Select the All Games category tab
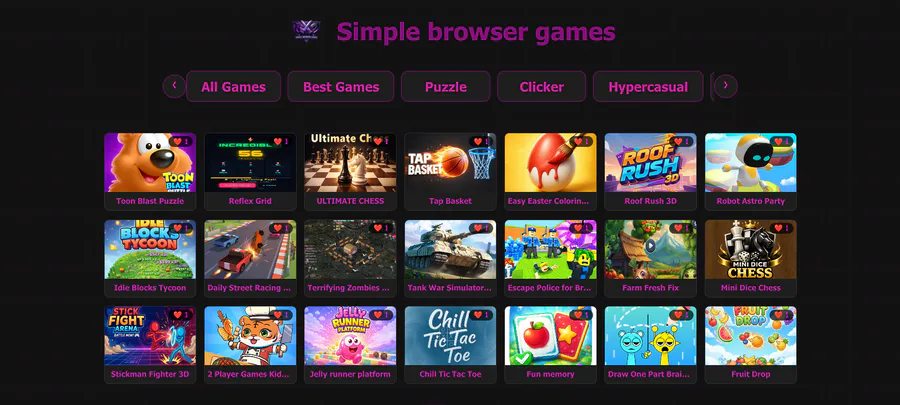The image size is (900, 405). (234, 87)
